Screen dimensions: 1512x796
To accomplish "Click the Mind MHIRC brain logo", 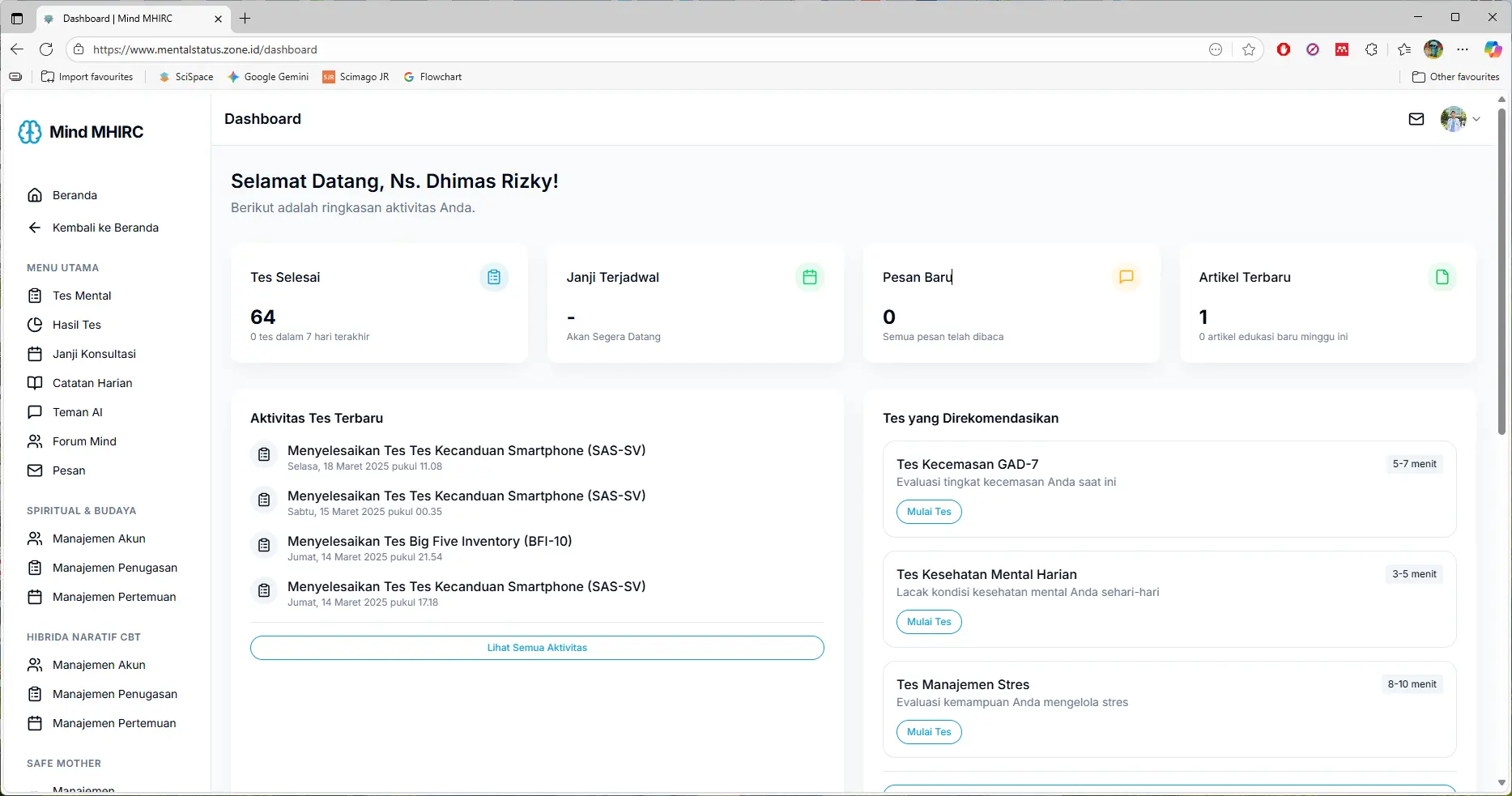I will pos(30,132).
